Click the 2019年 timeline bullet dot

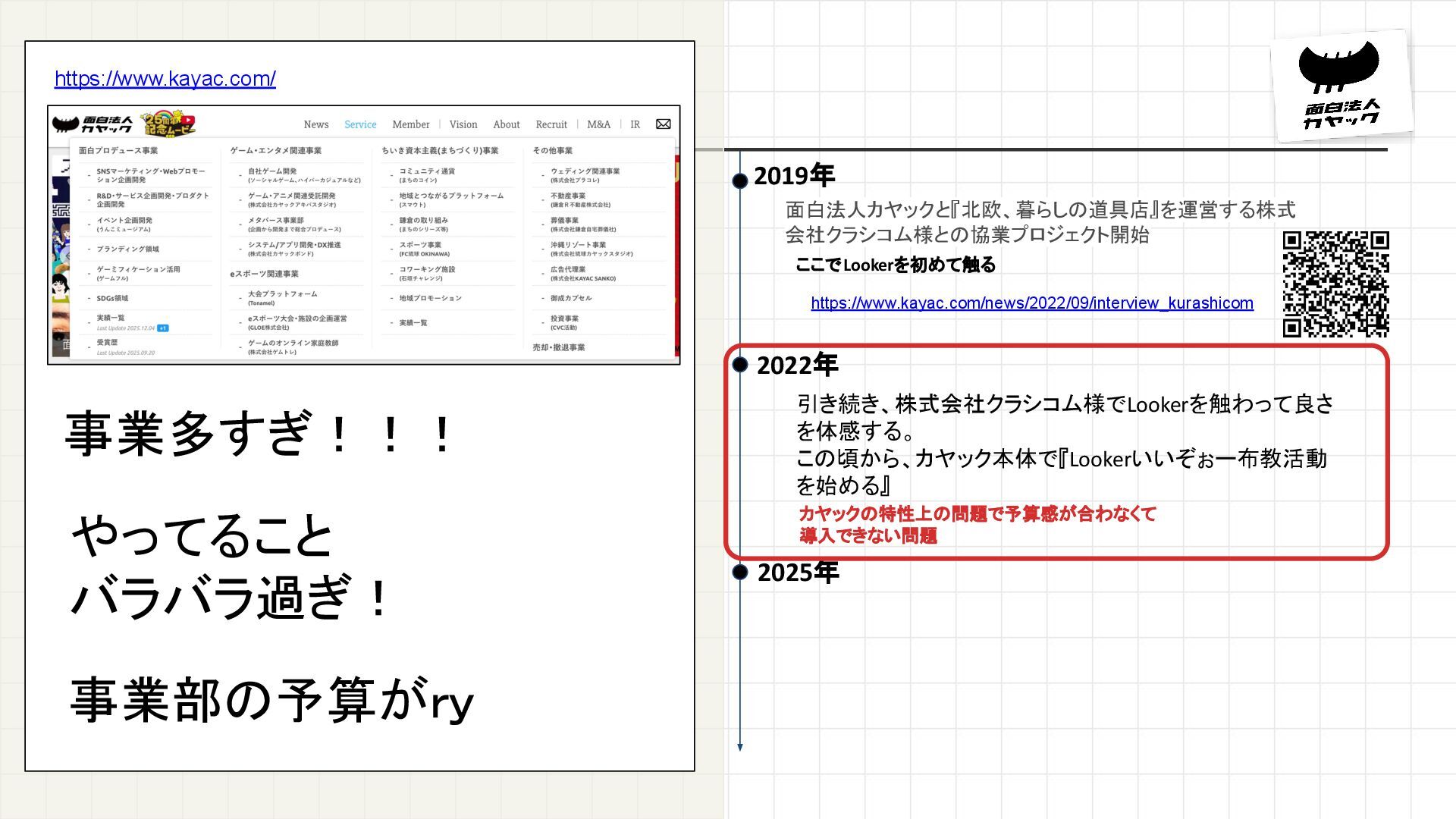(740, 180)
